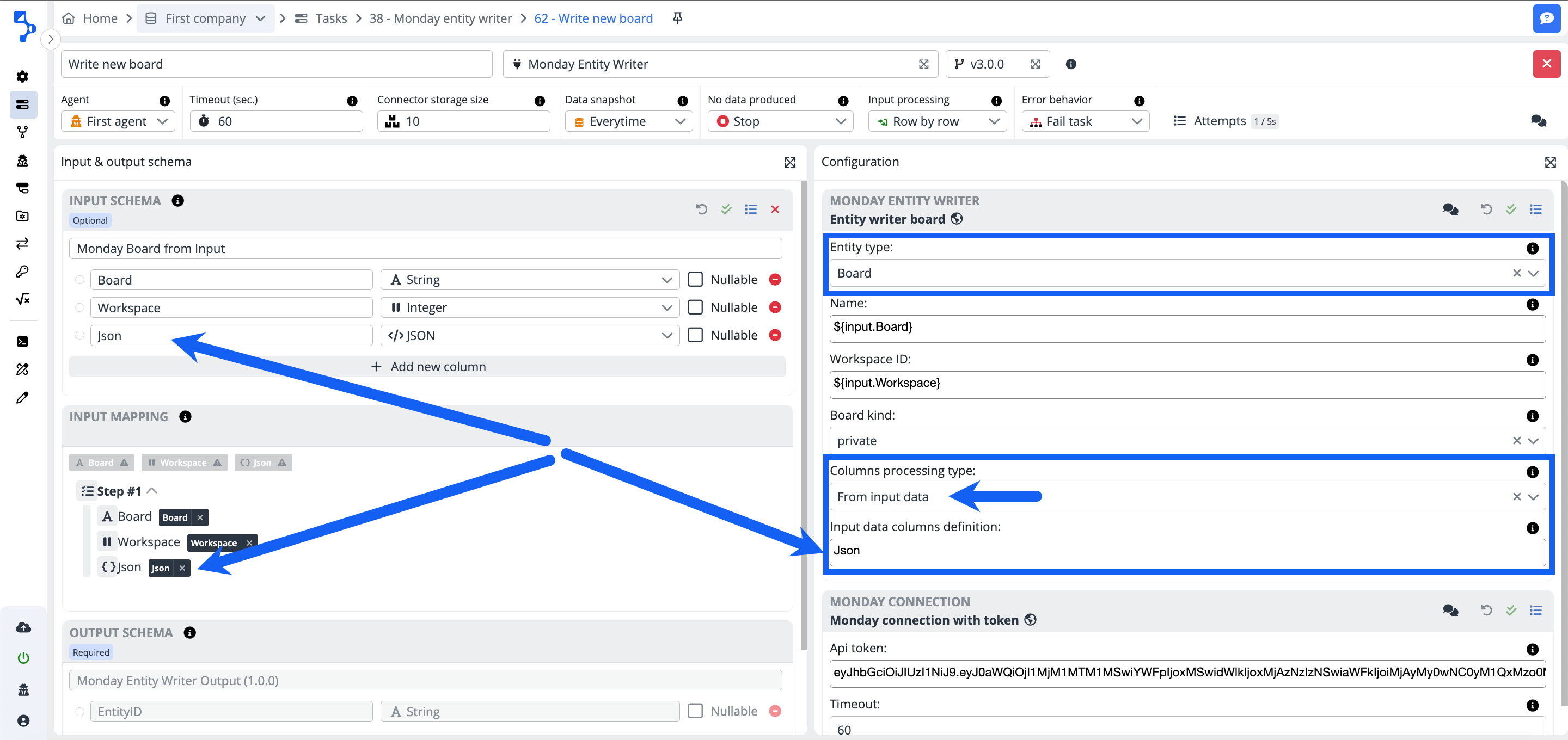Check the Nullable box for Json column
Image resolution: width=1568 pixels, height=740 pixels.
pos(695,335)
